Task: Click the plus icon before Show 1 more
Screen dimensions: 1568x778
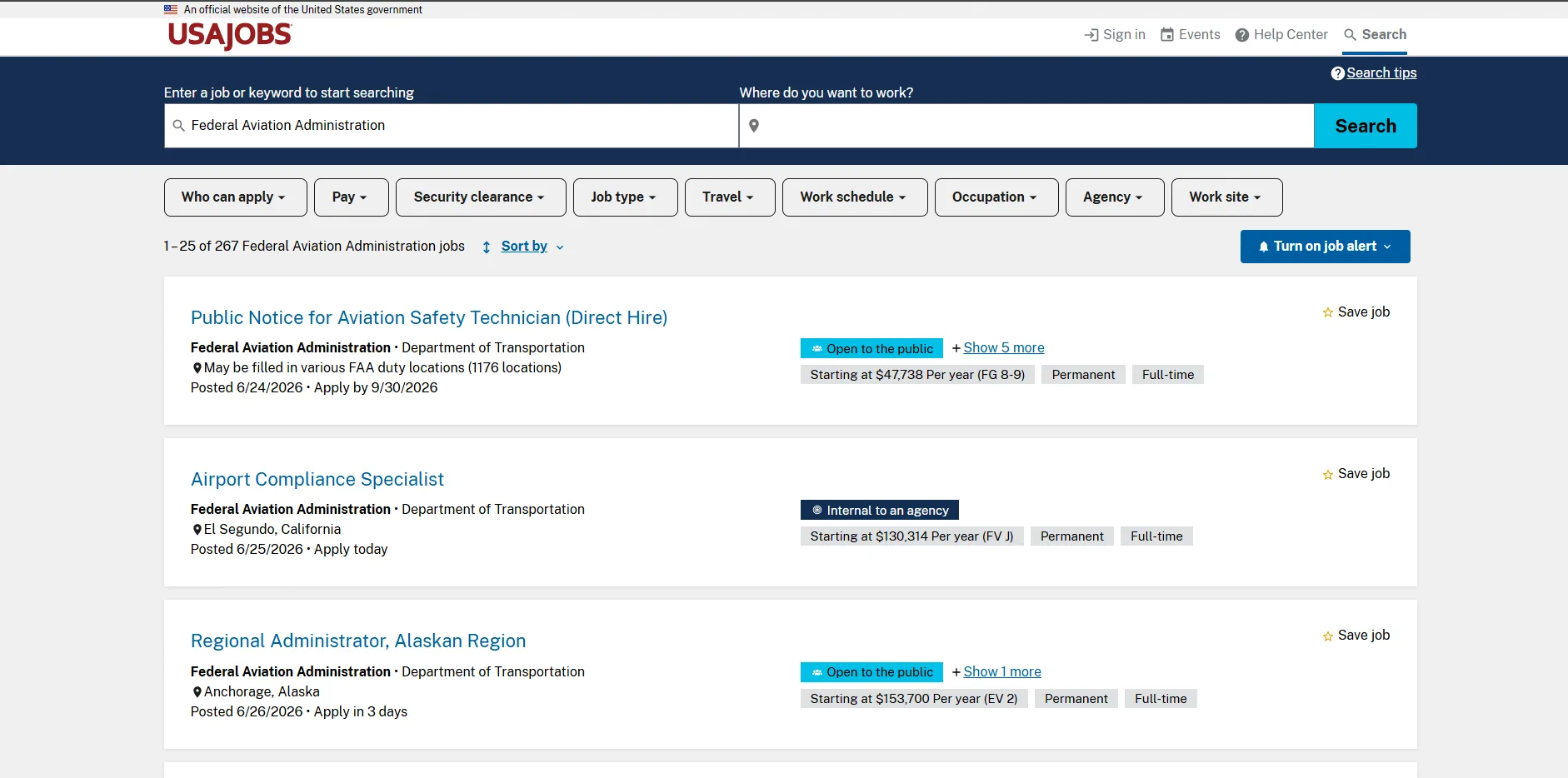Action: (x=956, y=672)
